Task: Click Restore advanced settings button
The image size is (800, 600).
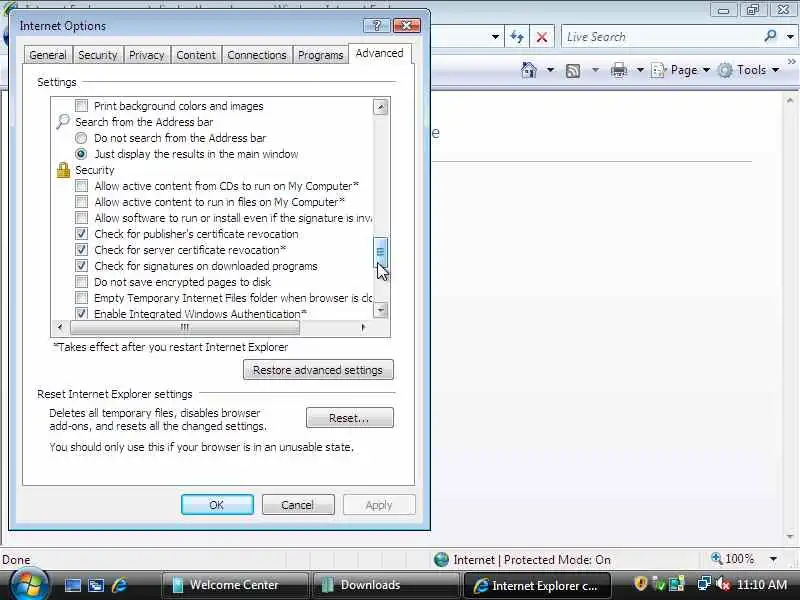Action: 318,369
